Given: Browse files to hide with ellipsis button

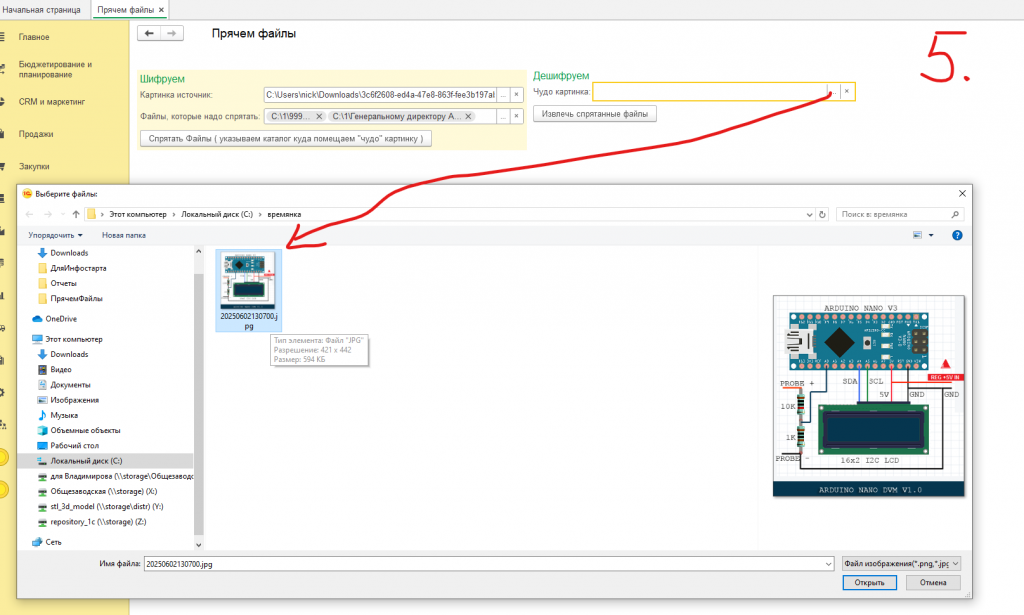Looking at the screenshot, I should (503, 116).
